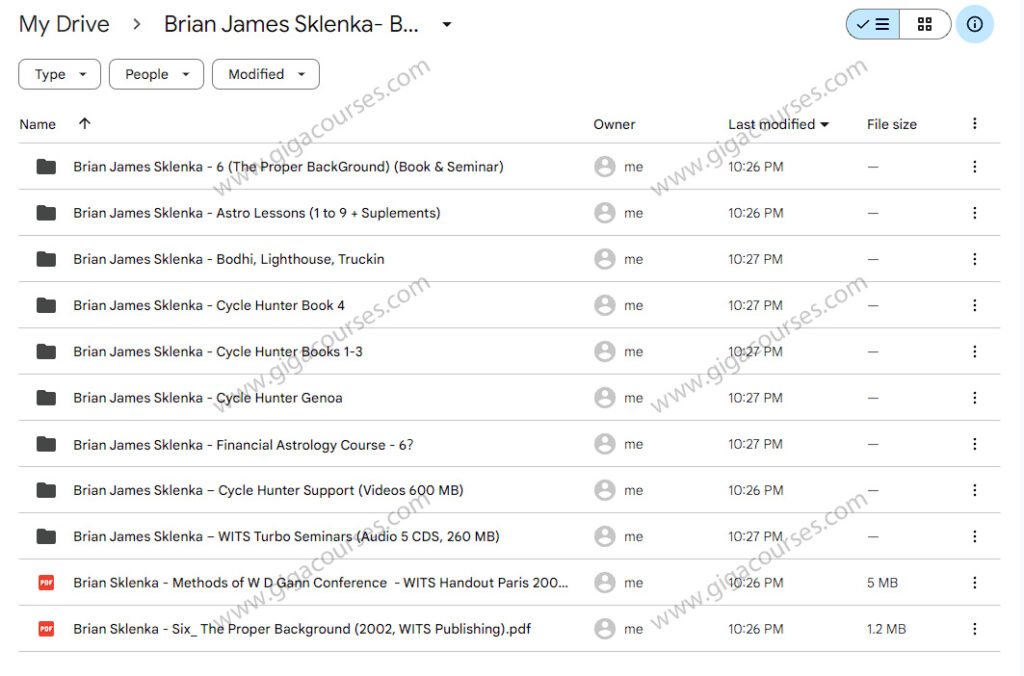Select 'Cycle Hunter Support (Videos 600 MB)' folder name
This screenshot has height=676, width=1024.
click(x=268, y=490)
